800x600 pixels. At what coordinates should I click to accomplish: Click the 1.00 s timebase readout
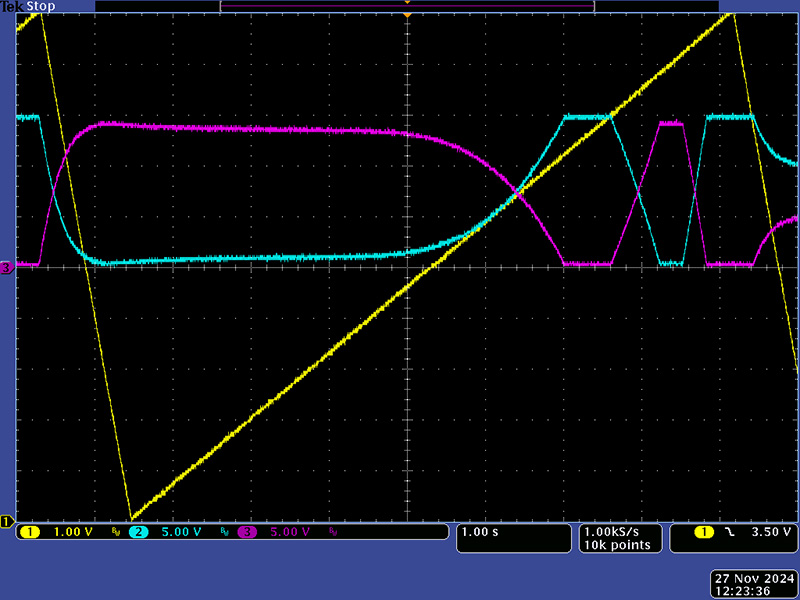pyautogui.click(x=480, y=532)
